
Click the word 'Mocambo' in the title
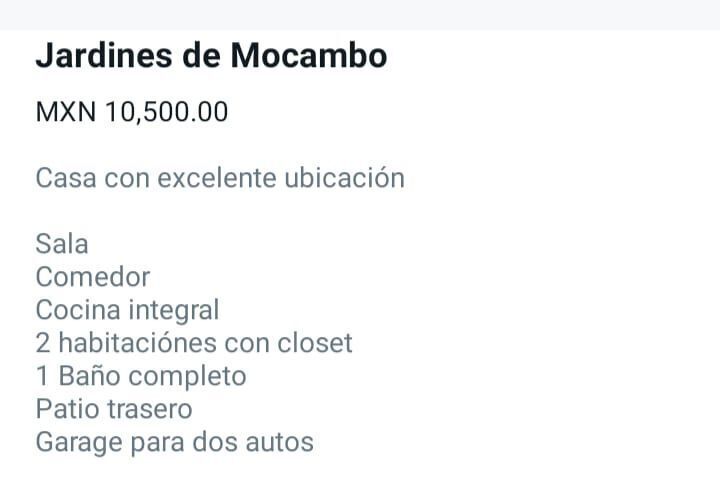click(x=309, y=56)
